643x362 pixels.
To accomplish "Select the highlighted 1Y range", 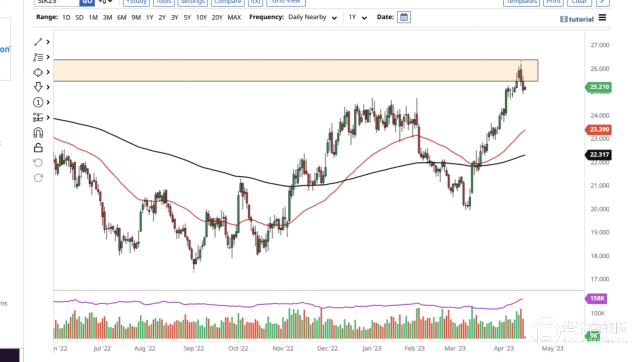I will pos(149,17).
